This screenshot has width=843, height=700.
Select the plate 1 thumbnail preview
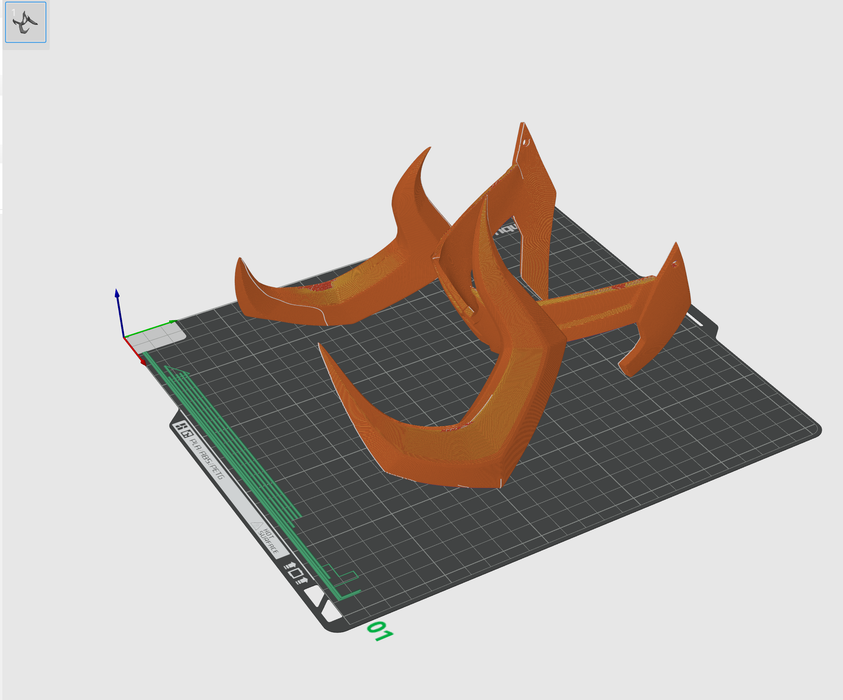click(x=25, y=22)
